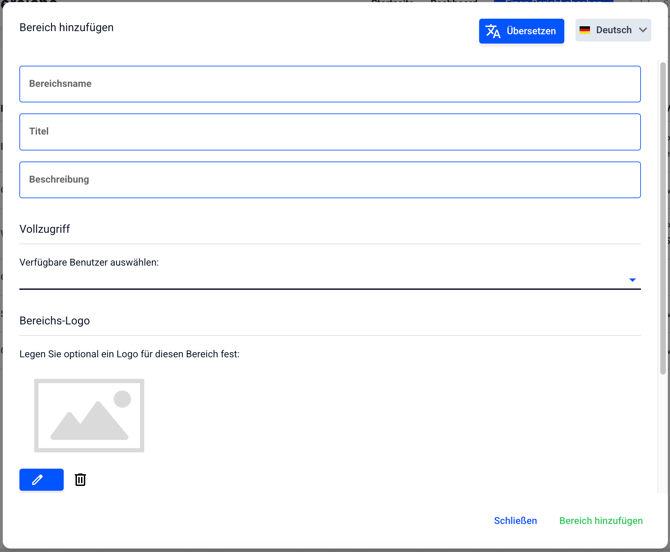Click into the Titel field
Screen dimensions: 670x552
(x=330, y=132)
